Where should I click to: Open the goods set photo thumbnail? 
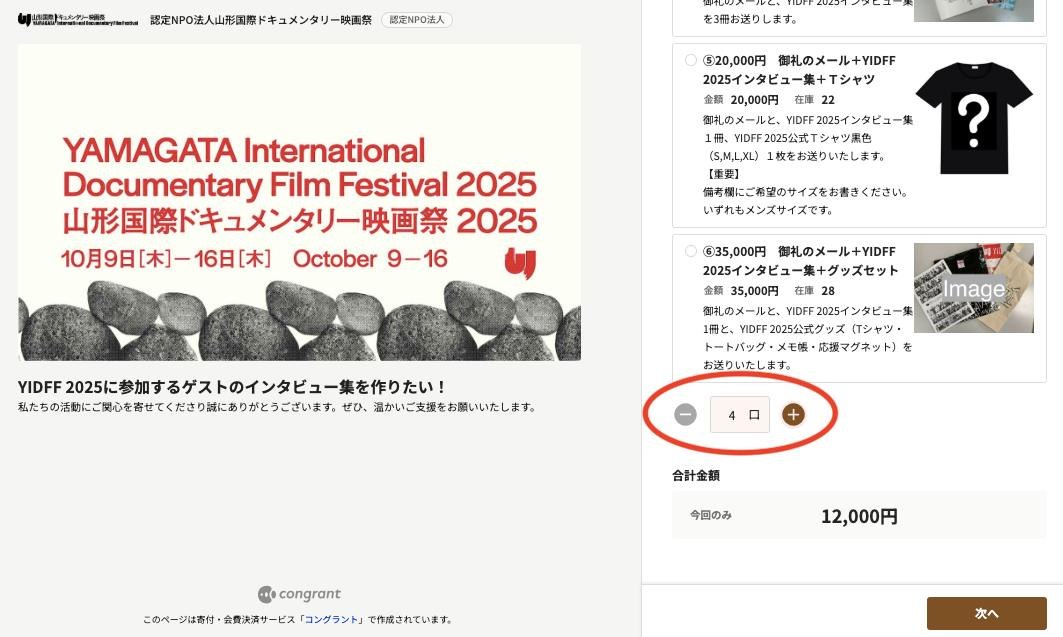click(973, 288)
